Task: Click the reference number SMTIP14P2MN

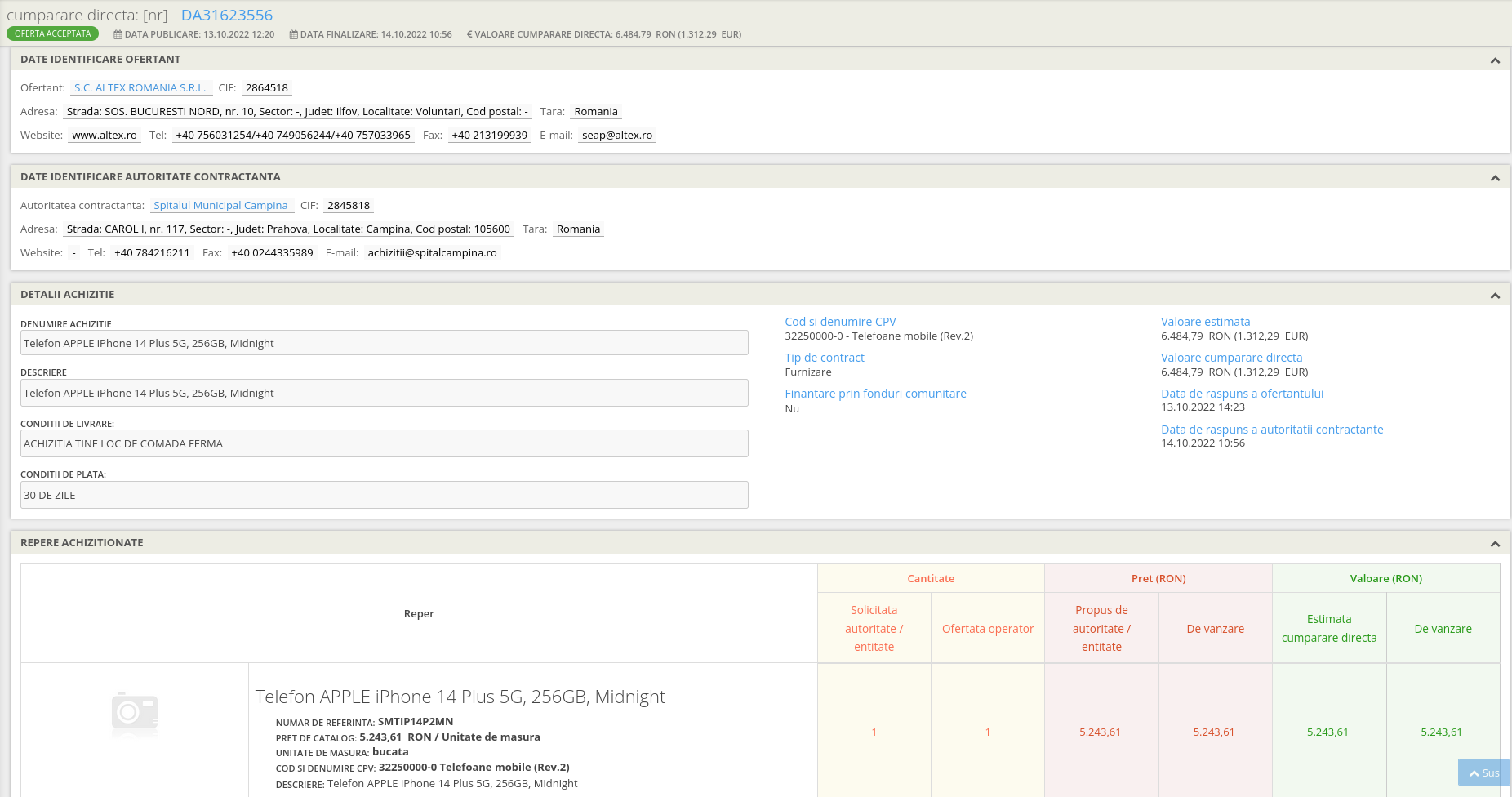Action: click(416, 722)
